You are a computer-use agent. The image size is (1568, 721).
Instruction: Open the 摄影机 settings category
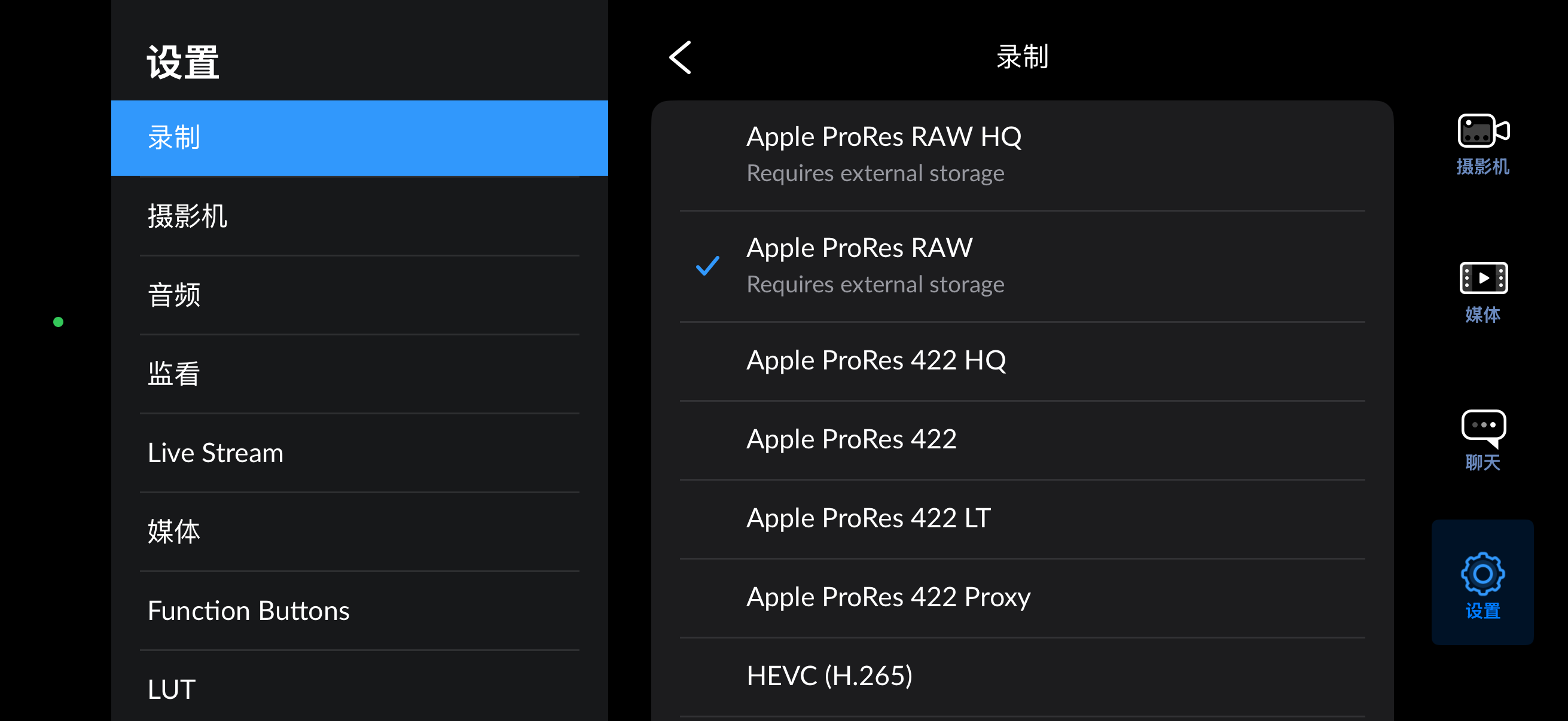[x=359, y=216]
